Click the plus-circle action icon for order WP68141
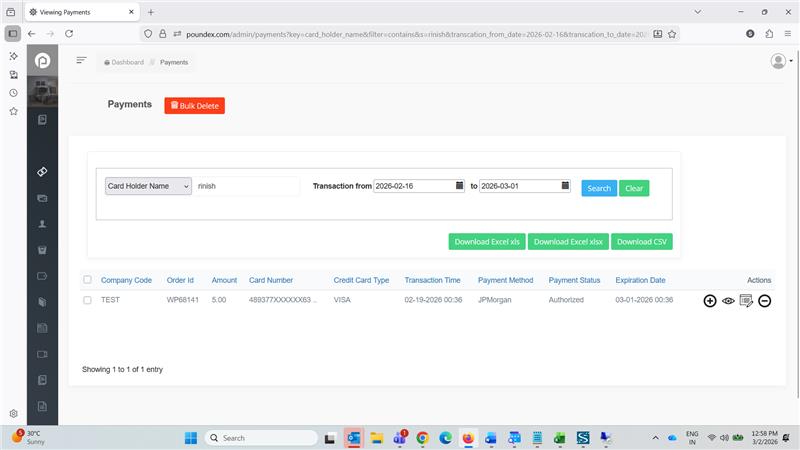 [x=710, y=301]
